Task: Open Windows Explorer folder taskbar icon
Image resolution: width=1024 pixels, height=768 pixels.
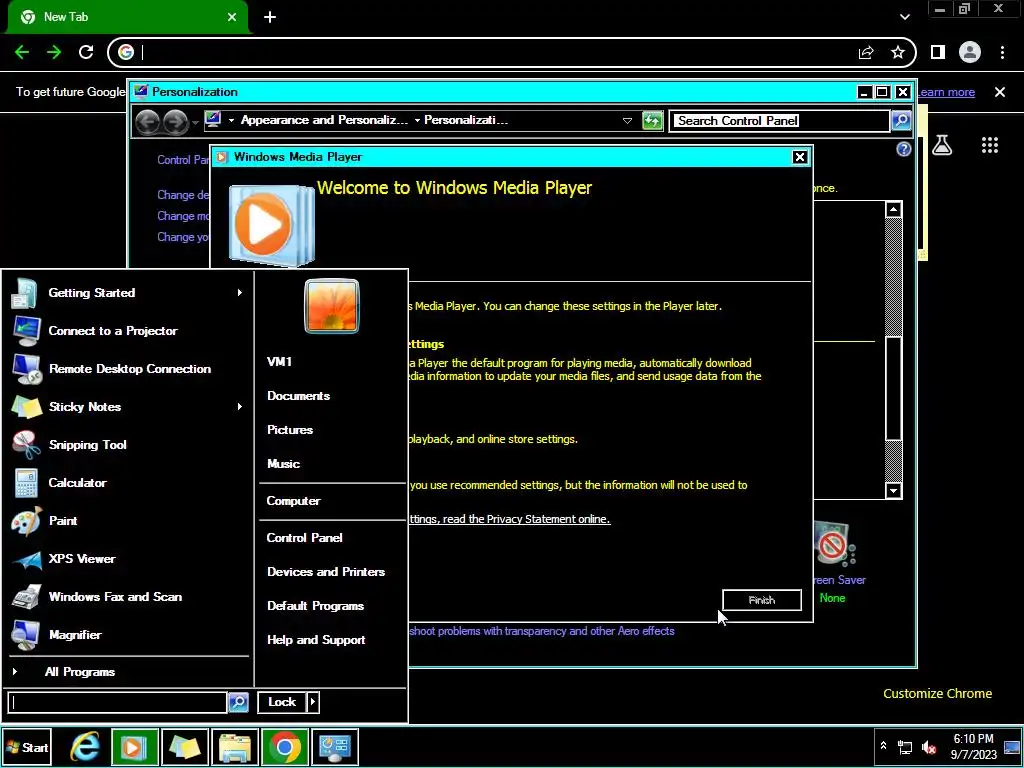Action: tap(234, 747)
